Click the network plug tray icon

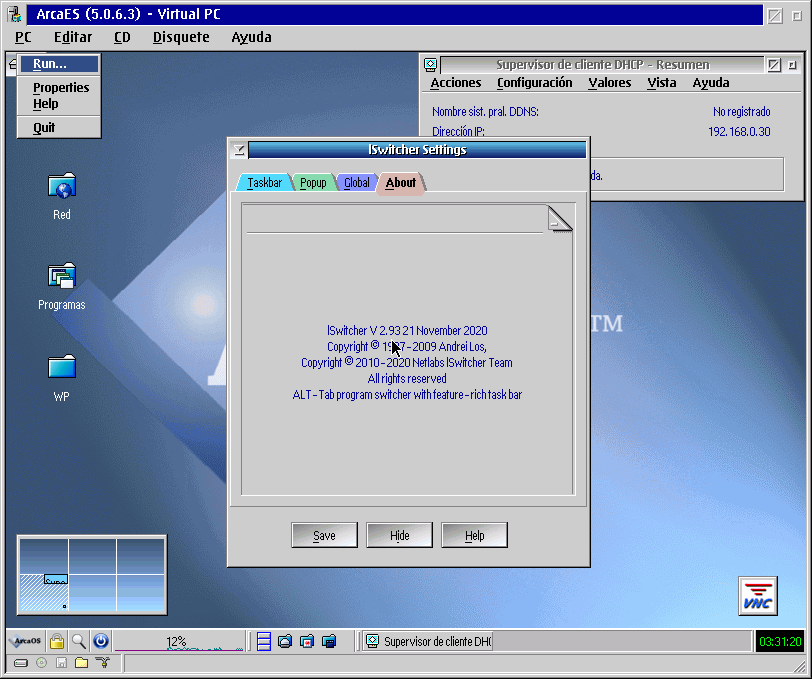[103, 663]
